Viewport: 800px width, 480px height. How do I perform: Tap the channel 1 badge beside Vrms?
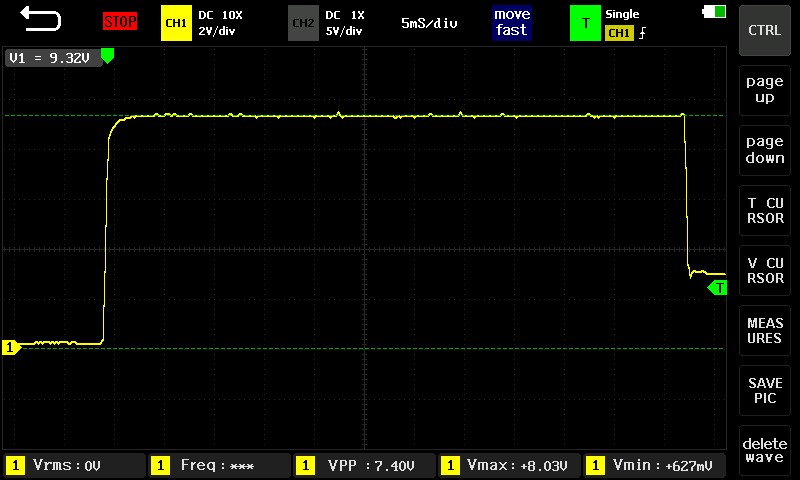pyautogui.click(x=15, y=465)
